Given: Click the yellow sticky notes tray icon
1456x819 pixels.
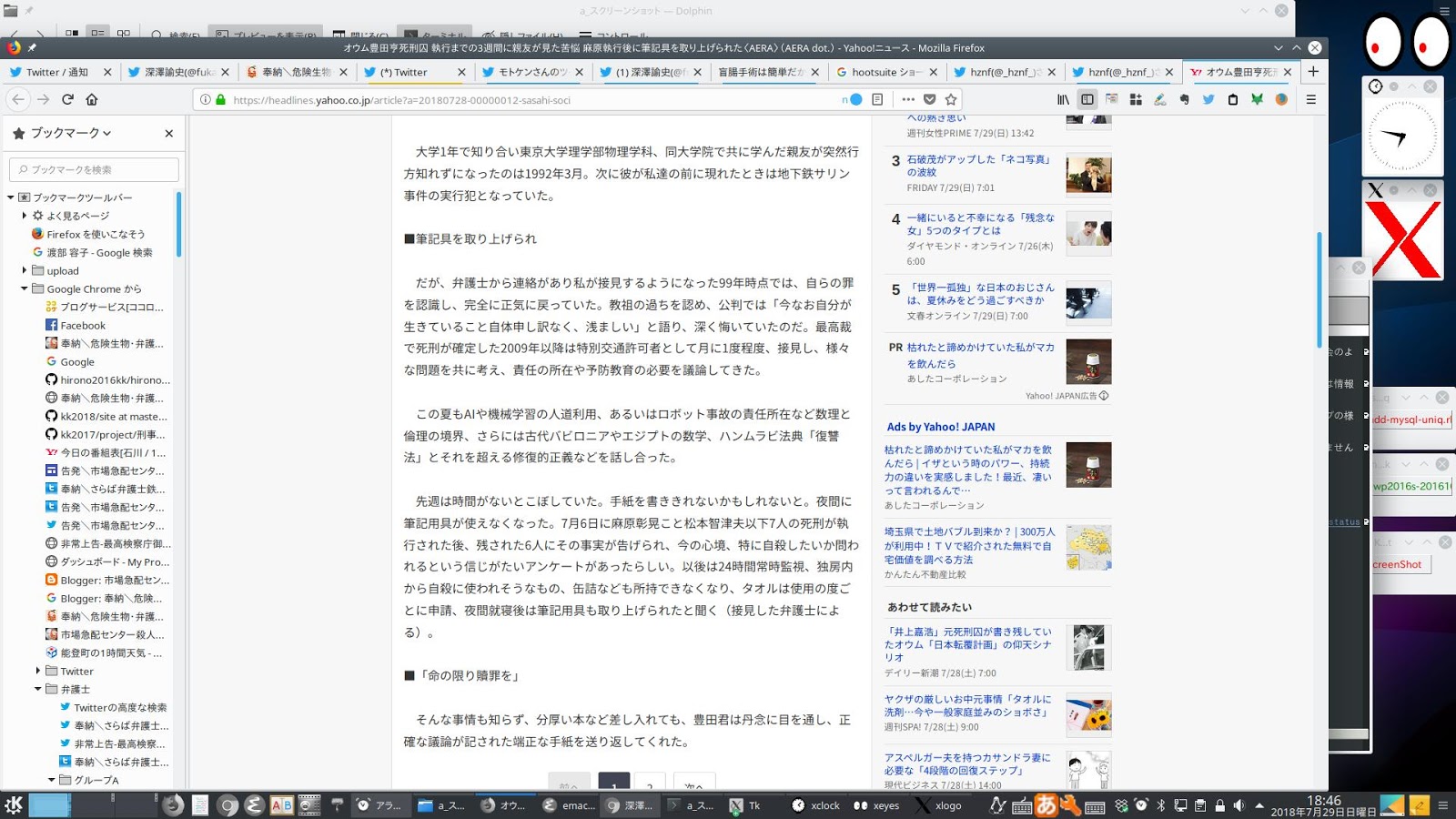Looking at the screenshot, I should coord(1419,805).
